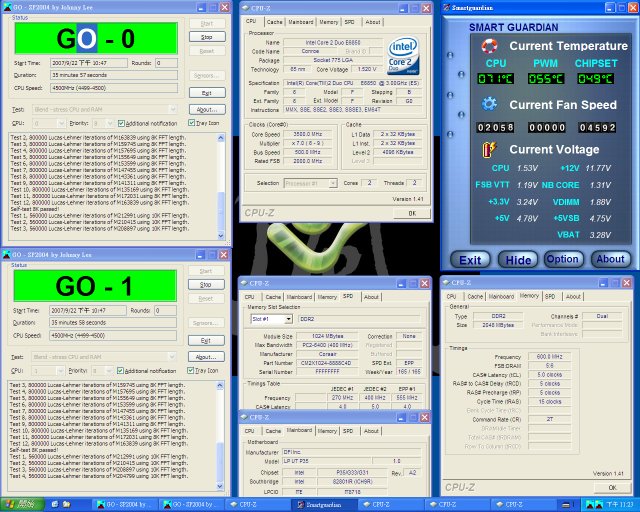Click Duration field in GO - 1 window
The width and height of the screenshot is (640, 512).
coord(113,323)
